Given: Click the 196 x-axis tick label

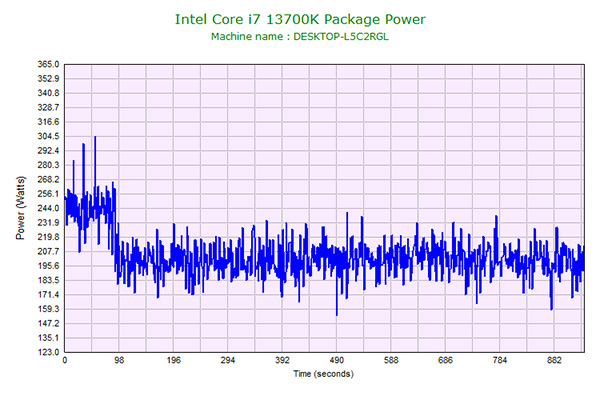Looking at the screenshot, I should [x=173, y=360].
